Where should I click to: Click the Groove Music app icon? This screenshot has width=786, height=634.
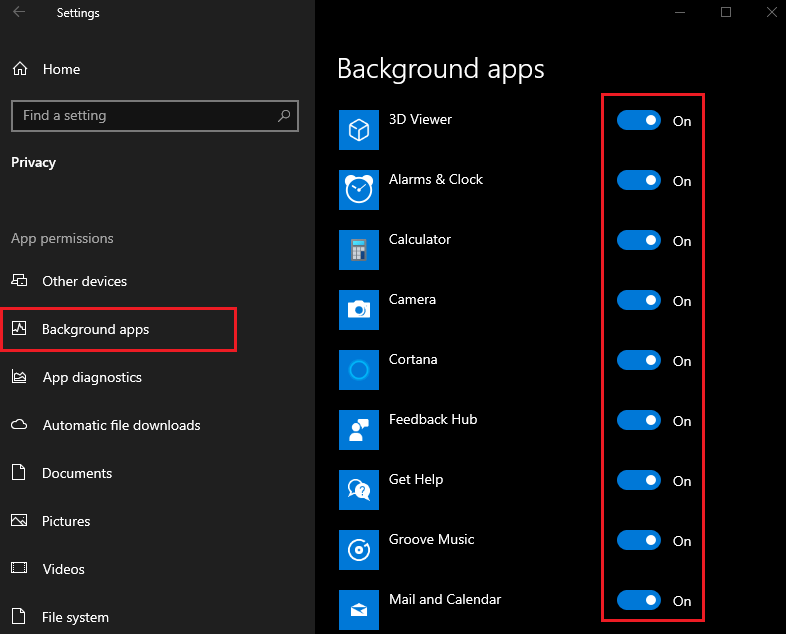359,550
